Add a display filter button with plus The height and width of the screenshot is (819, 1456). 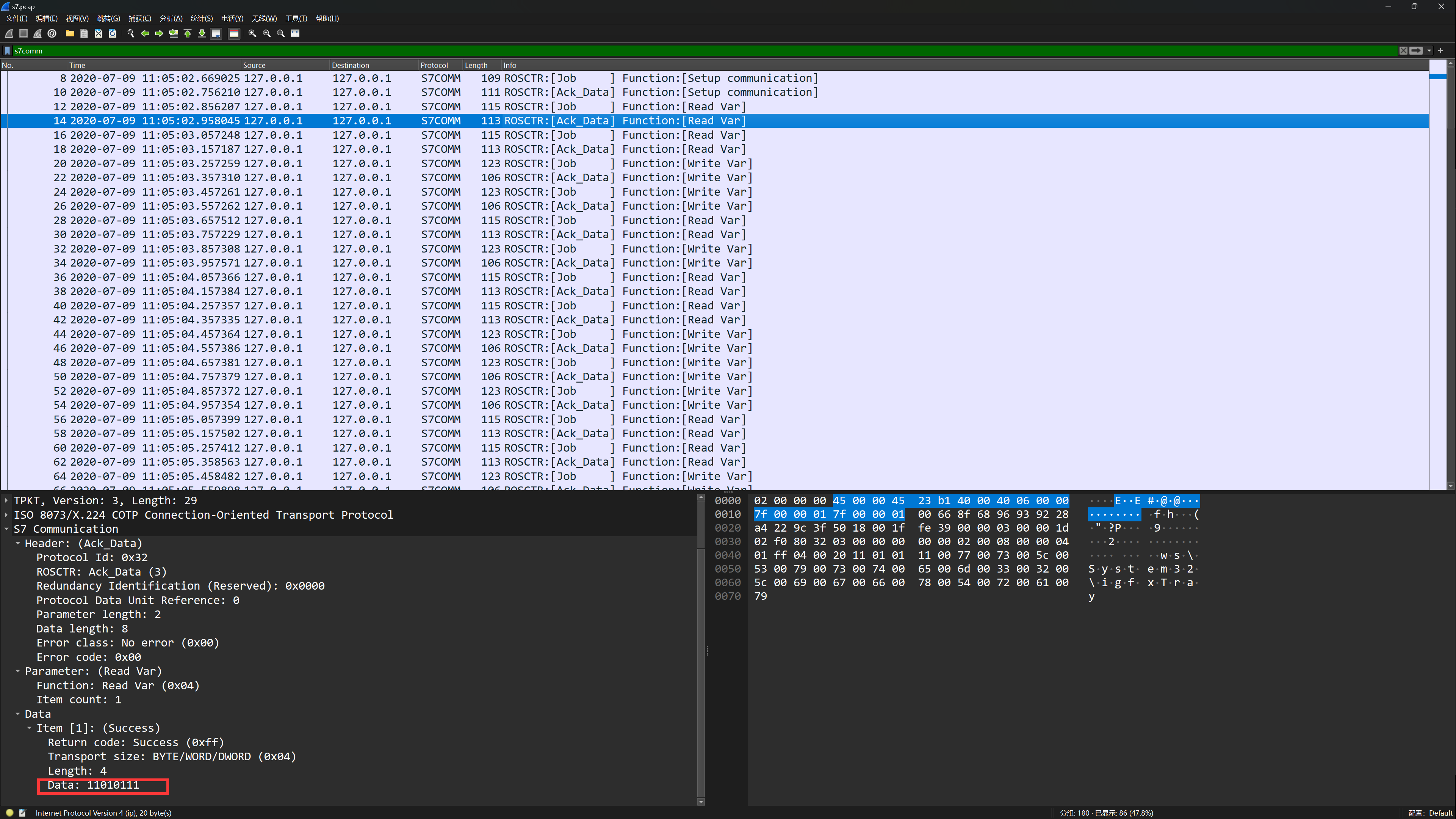1441,50
